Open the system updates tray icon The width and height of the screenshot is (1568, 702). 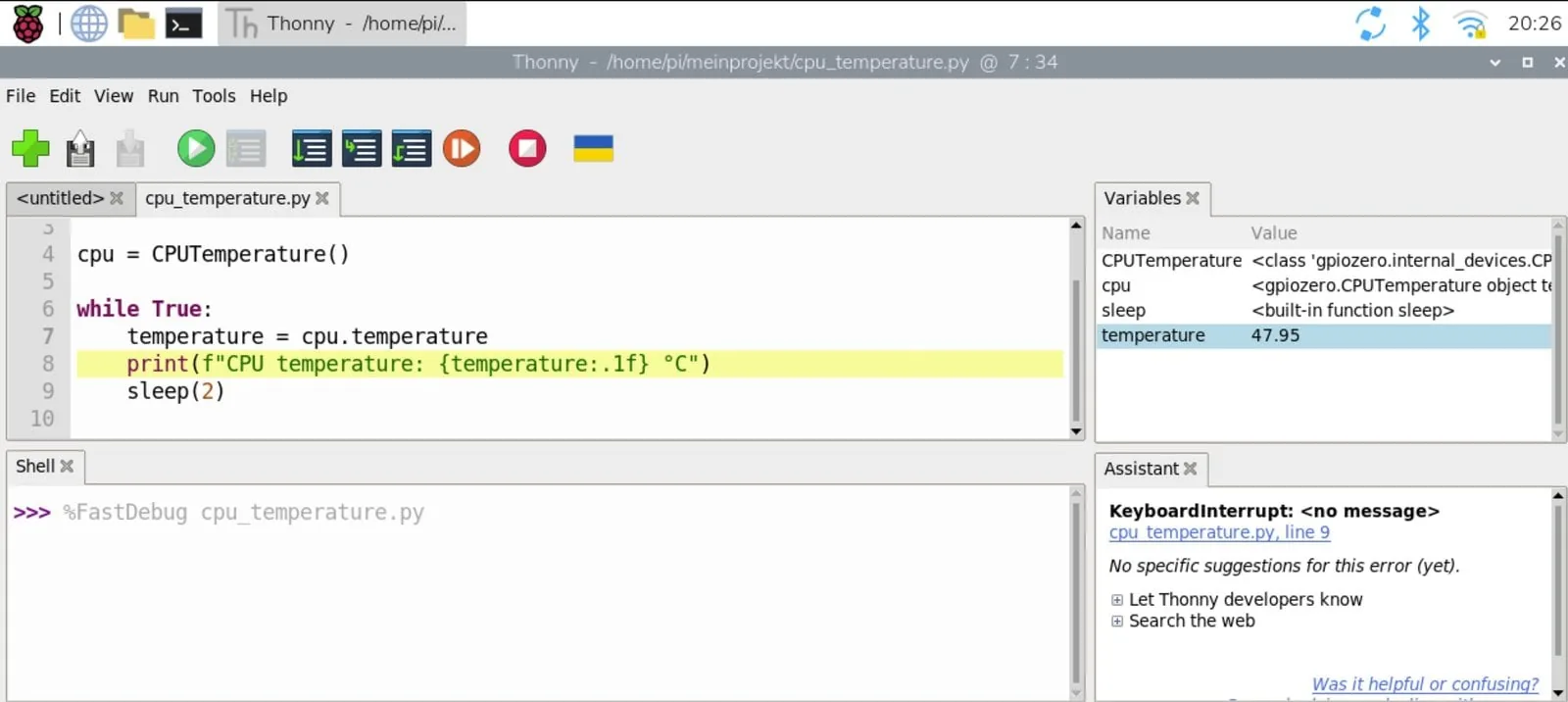(x=1370, y=24)
